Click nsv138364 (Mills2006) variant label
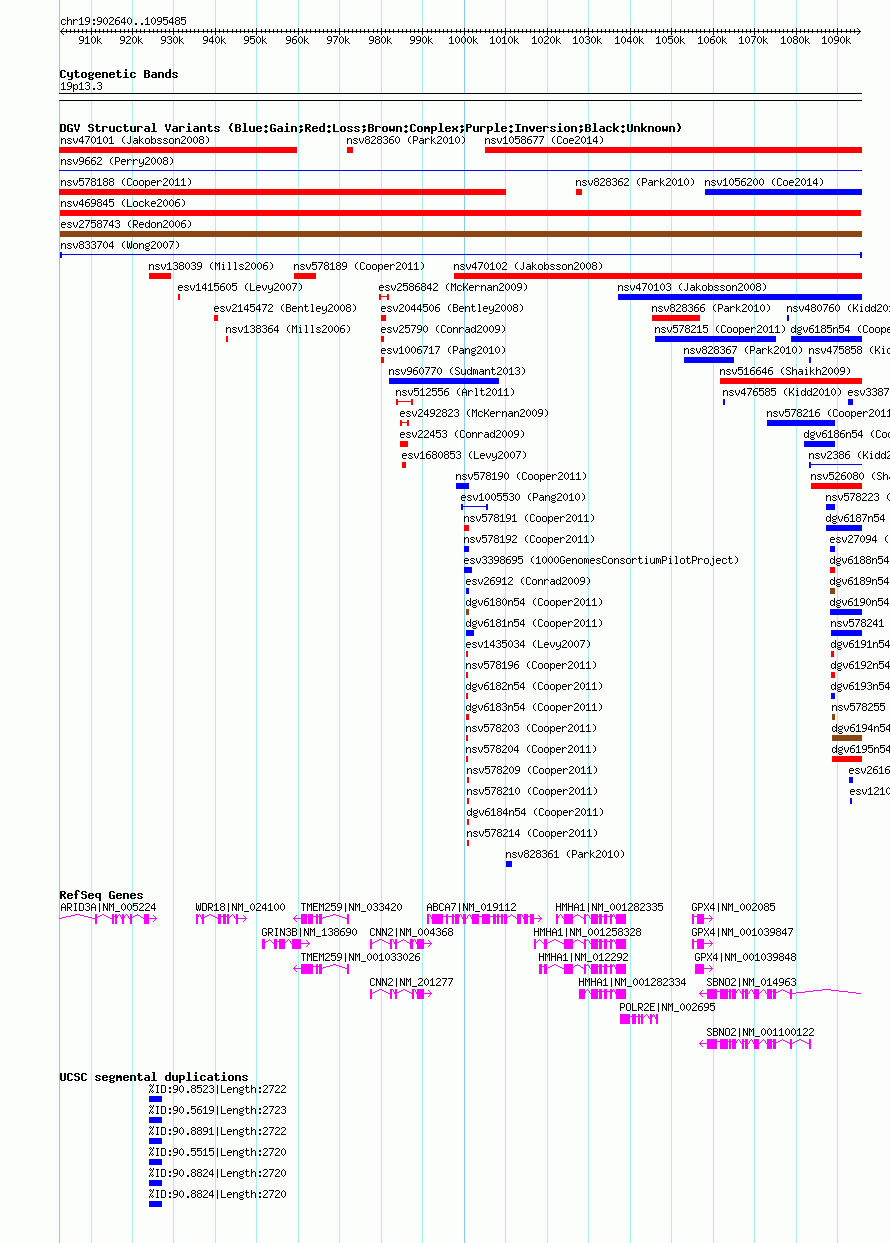The width and height of the screenshot is (890, 1243). (289, 329)
